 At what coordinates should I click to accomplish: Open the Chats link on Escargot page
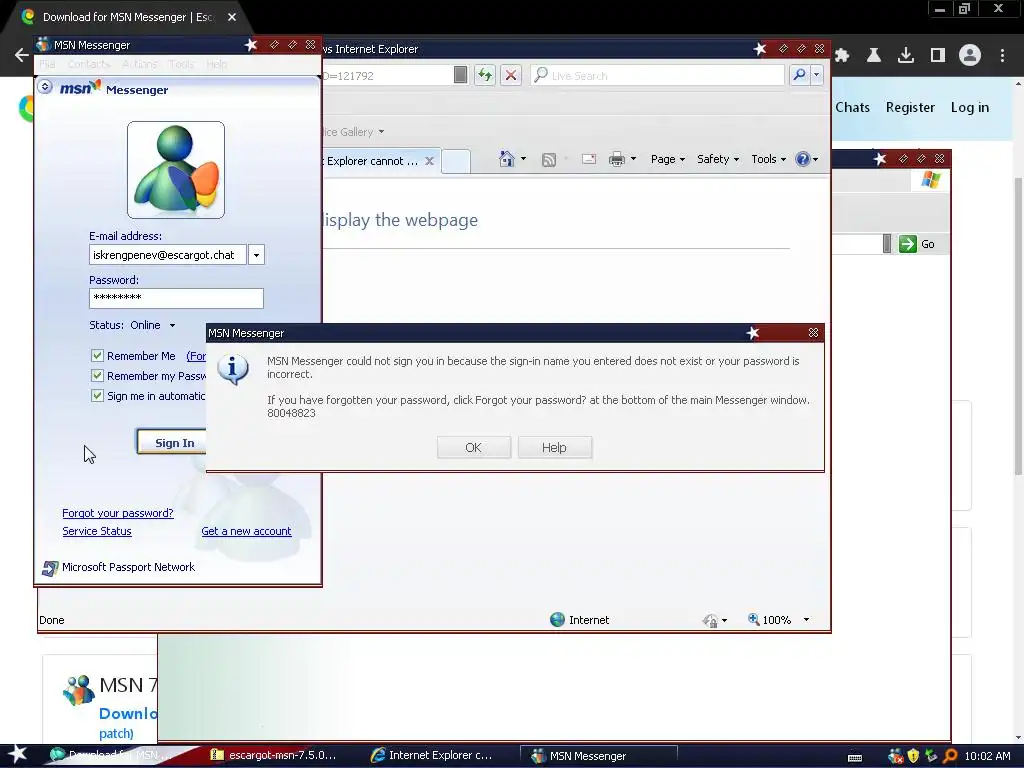point(852,107)
